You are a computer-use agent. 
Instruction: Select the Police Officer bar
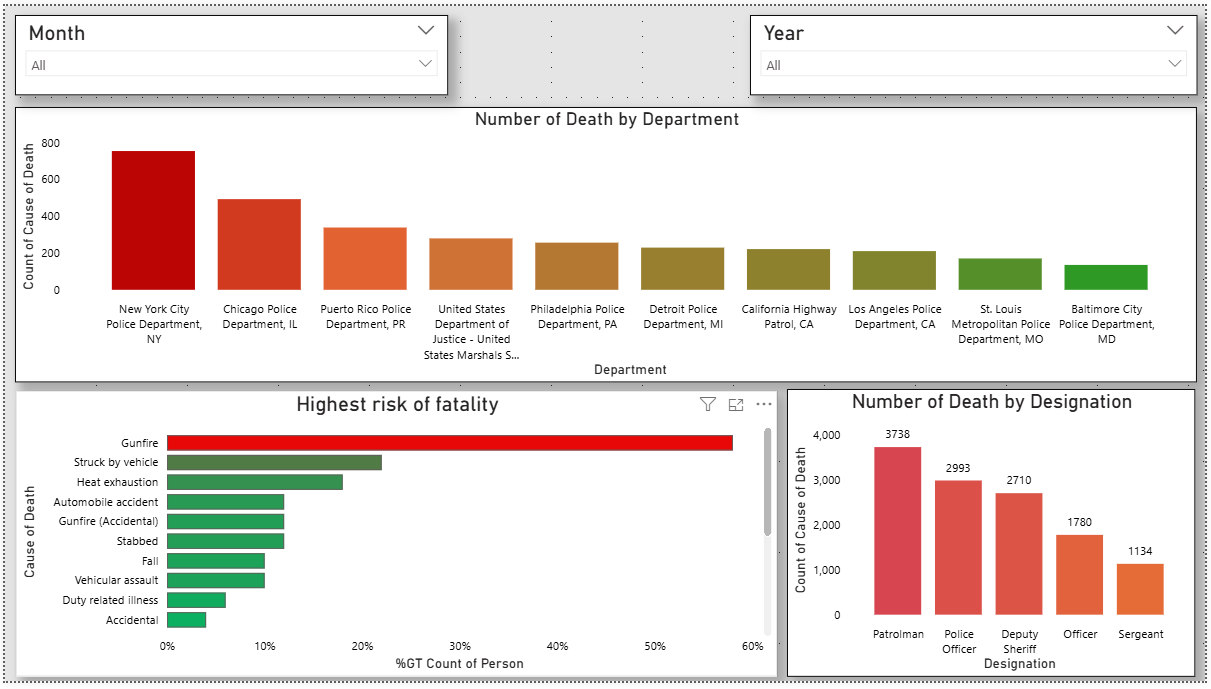pos(958,547)
